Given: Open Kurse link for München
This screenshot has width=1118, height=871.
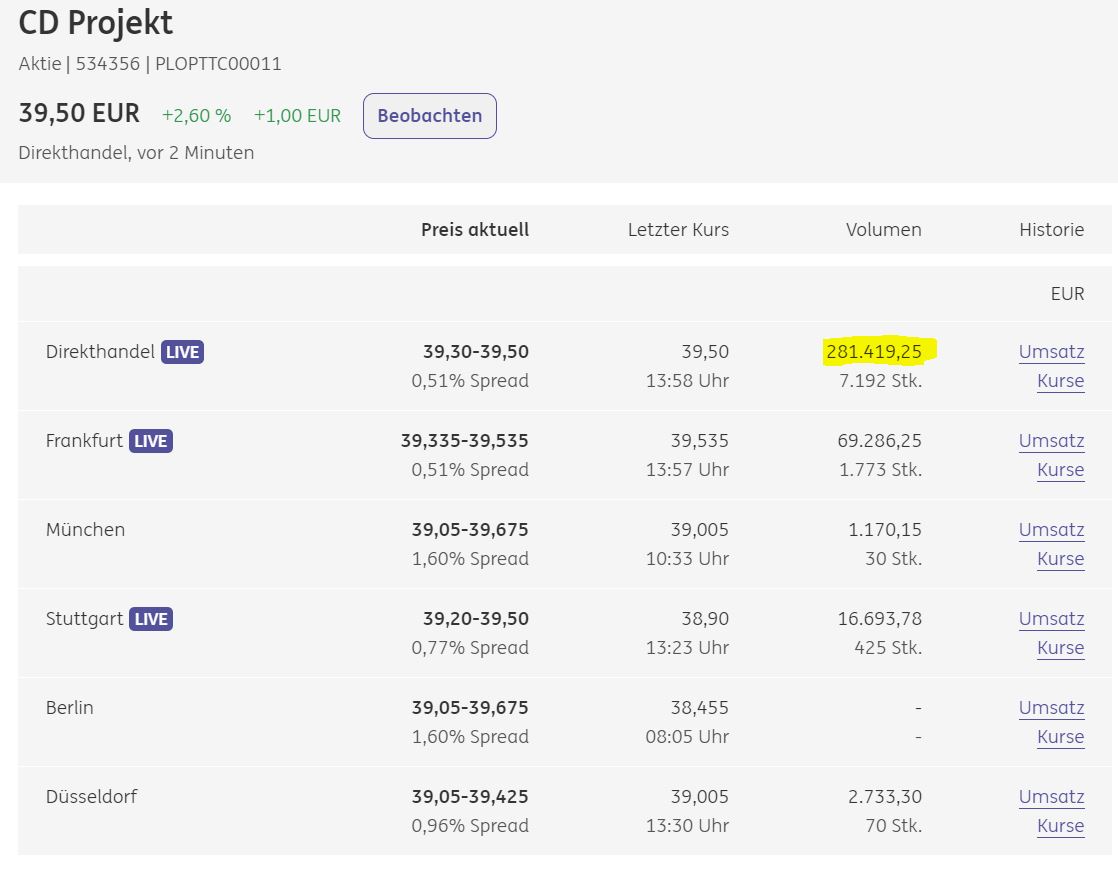Looking at the screenshot, I should (x=1060, y=559).
